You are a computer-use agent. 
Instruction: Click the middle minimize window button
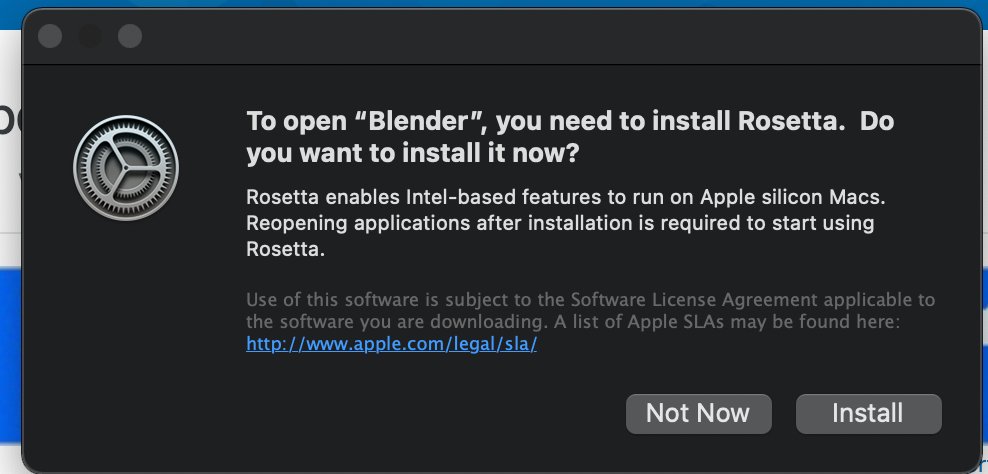(x=90, y=37)
